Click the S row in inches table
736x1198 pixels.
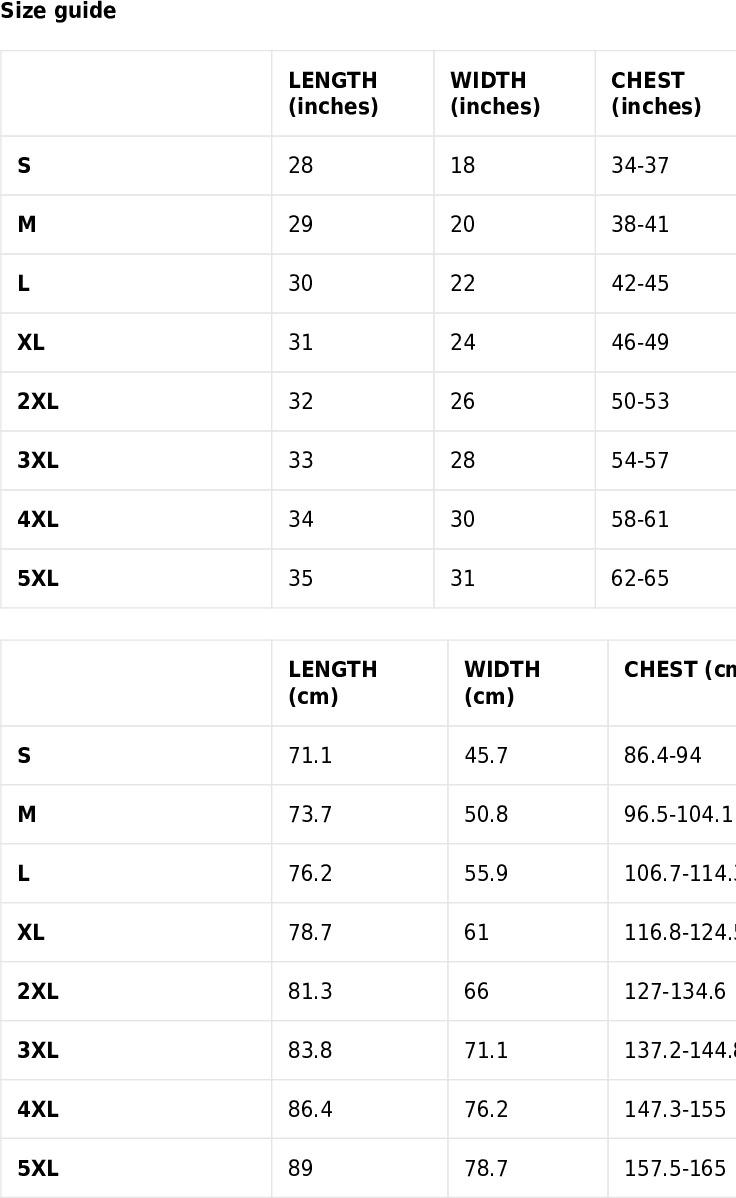click(x=368, y=166)
